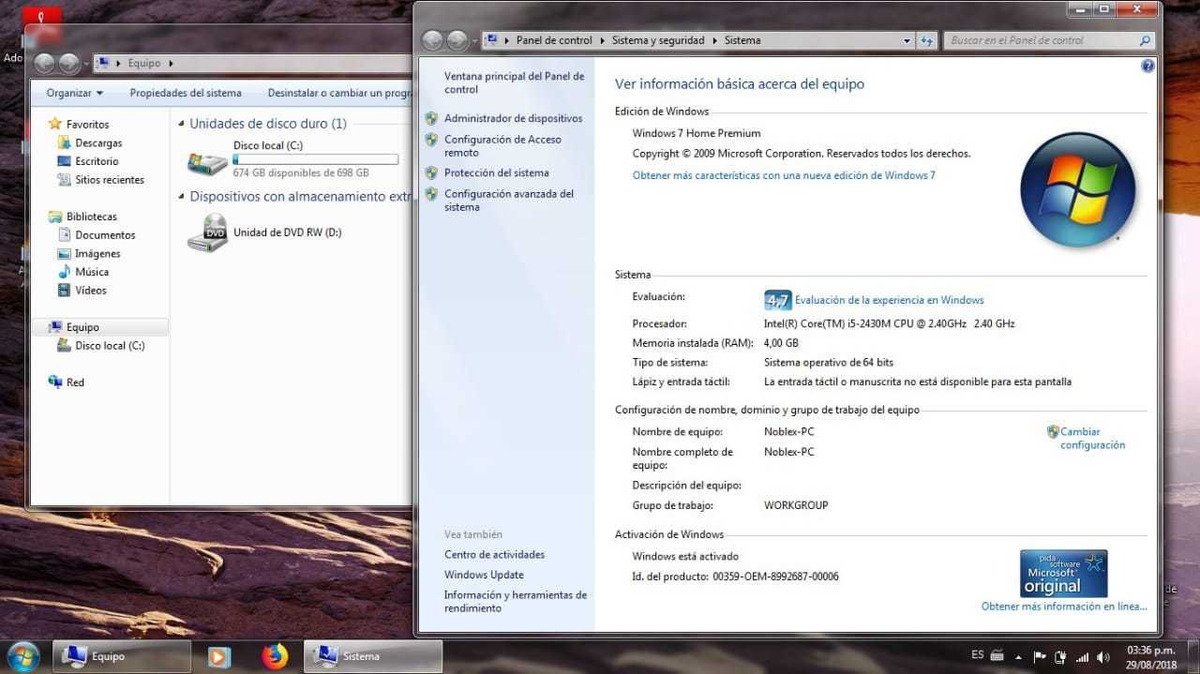Click the Red network icon in sidebar
Image resolution: width=1200 pixels, height=674 pixels.
(x=55, y=382)
